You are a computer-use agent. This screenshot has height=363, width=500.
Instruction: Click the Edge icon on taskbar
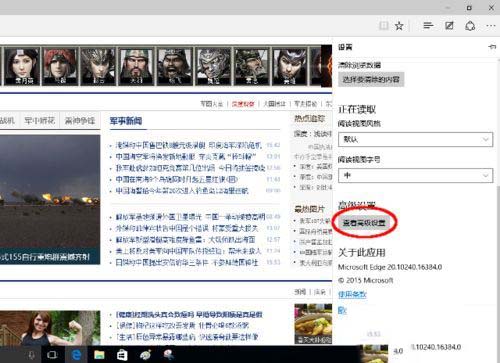point(76,355)
